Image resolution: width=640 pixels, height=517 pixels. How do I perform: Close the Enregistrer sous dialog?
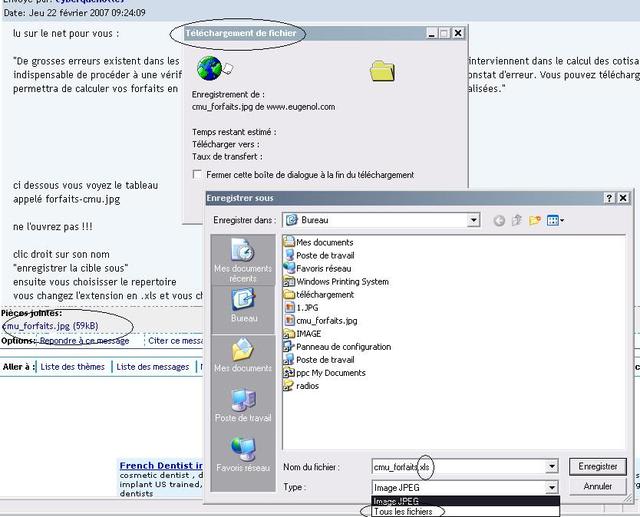(623, 198)
